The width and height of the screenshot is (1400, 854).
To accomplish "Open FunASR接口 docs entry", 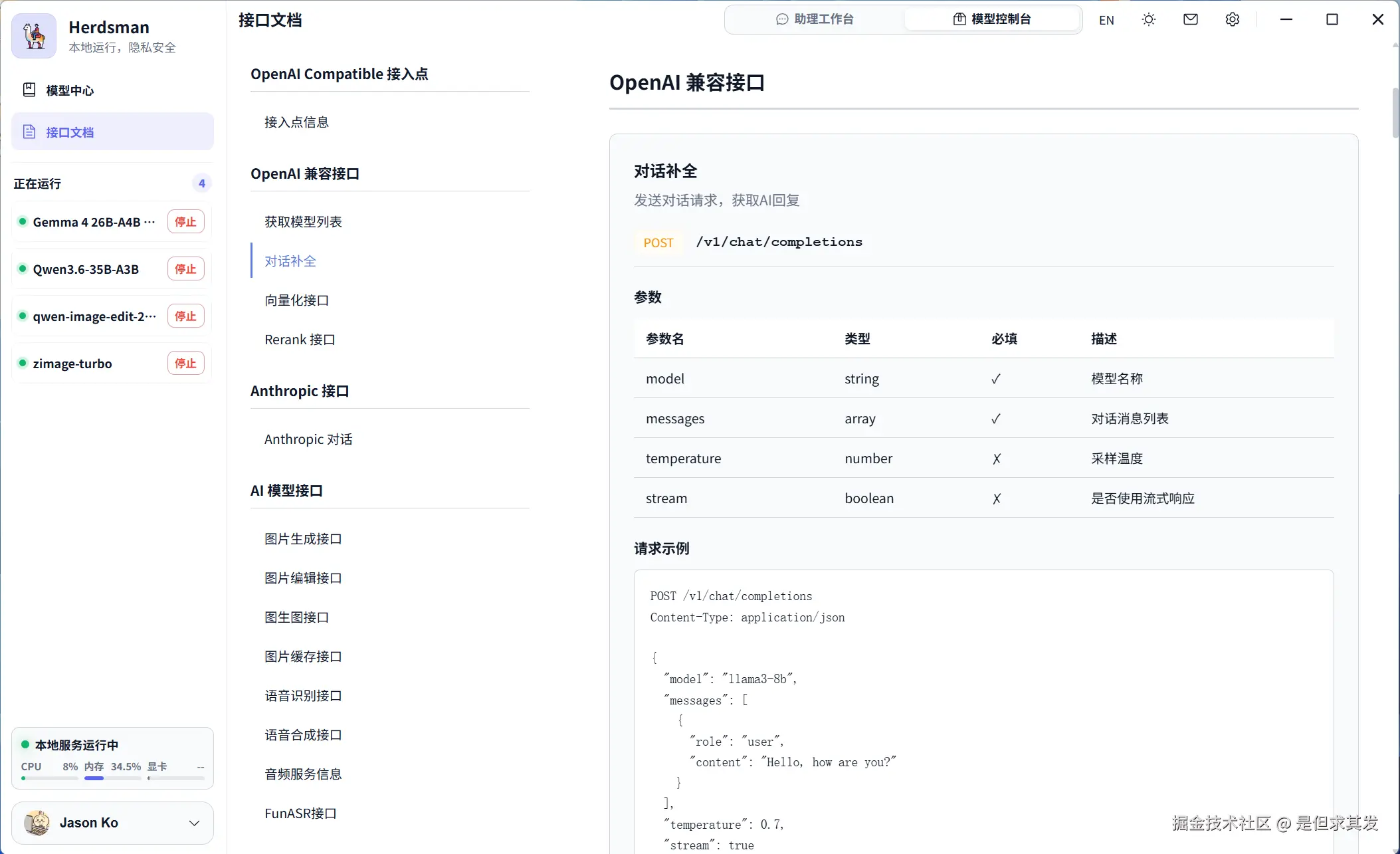I will click(300, 813).
